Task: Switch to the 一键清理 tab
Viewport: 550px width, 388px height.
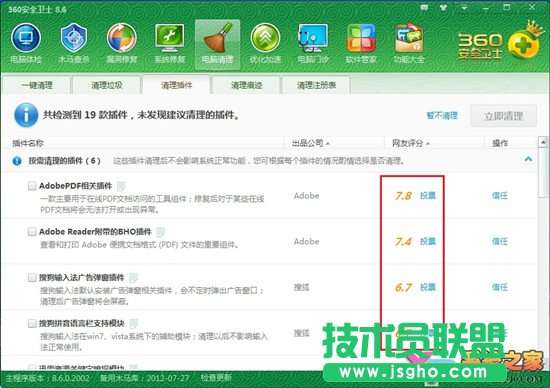Action: click(36, 85)
